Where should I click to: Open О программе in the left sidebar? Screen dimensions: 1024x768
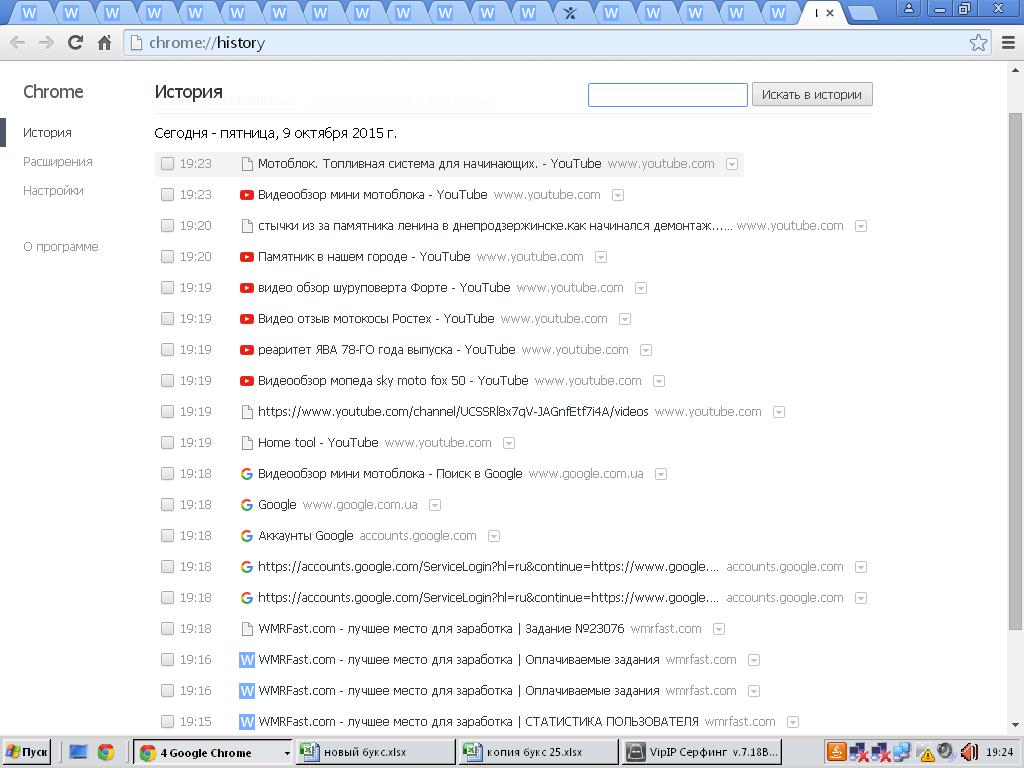coord(61,247)
